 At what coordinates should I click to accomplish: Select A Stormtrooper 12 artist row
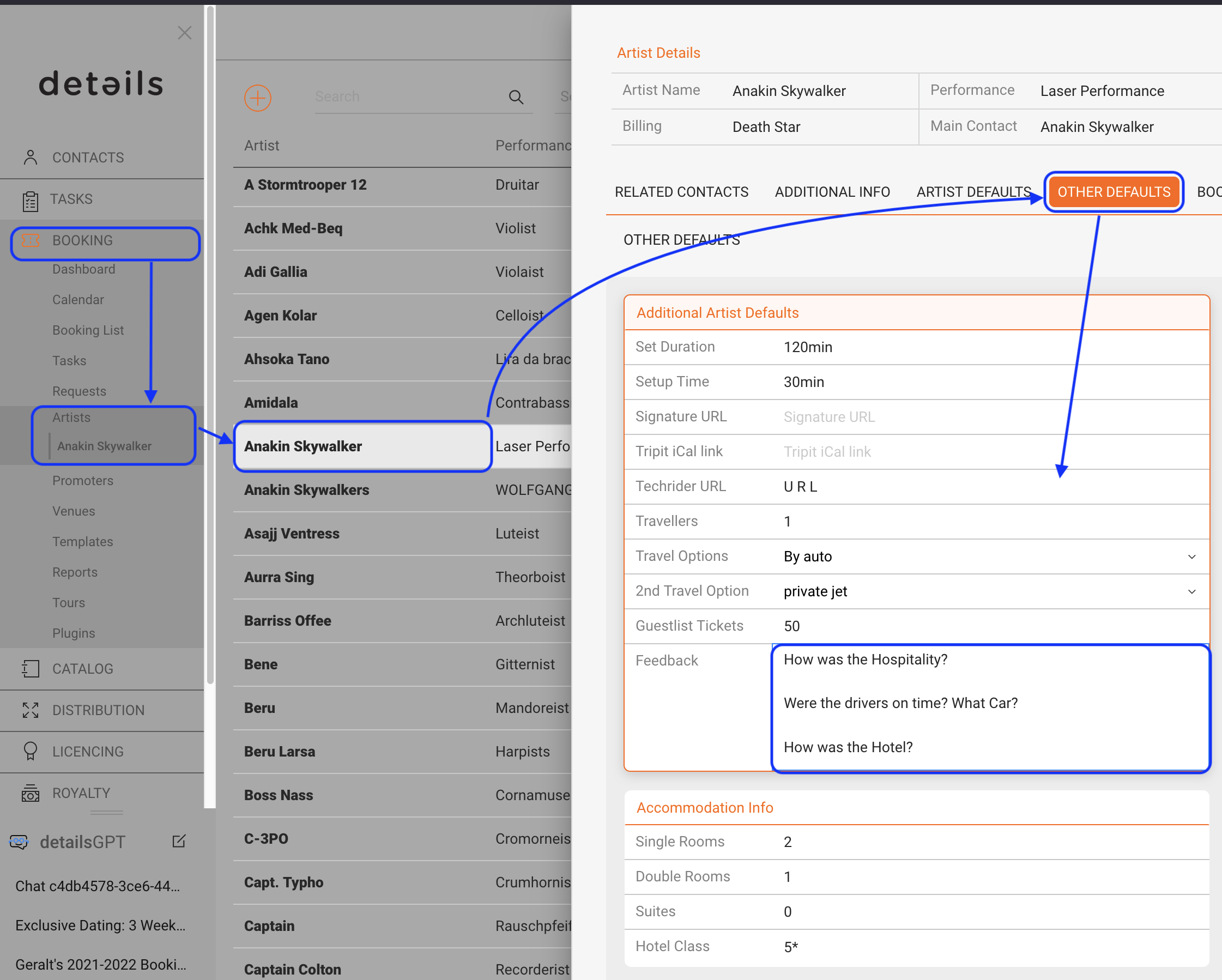tap(402, 185)
